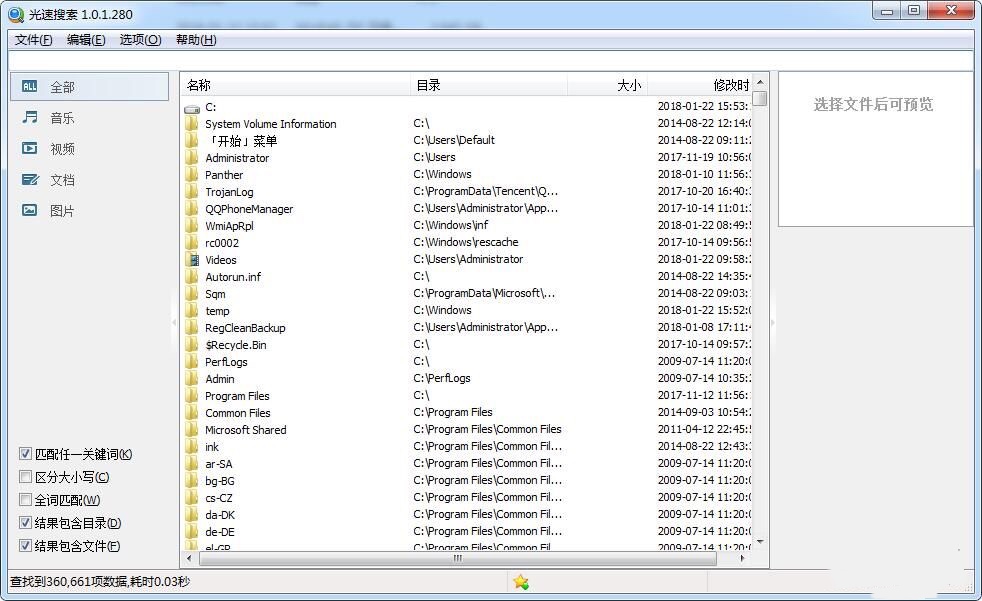Image resolution: width=982 pixels, height=601 pixels.
Task: Open the 帮助(H) menu
Action: click(x=196, y=40)
